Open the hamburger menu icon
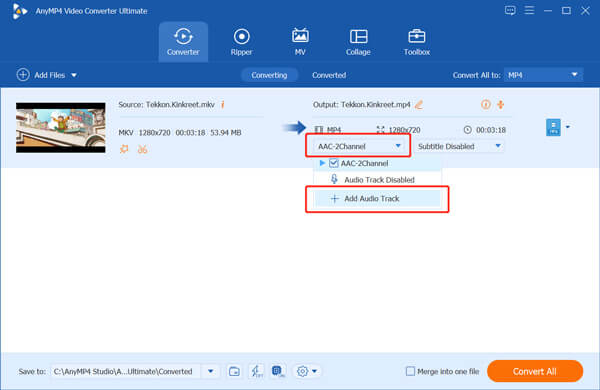 [529, 10]
